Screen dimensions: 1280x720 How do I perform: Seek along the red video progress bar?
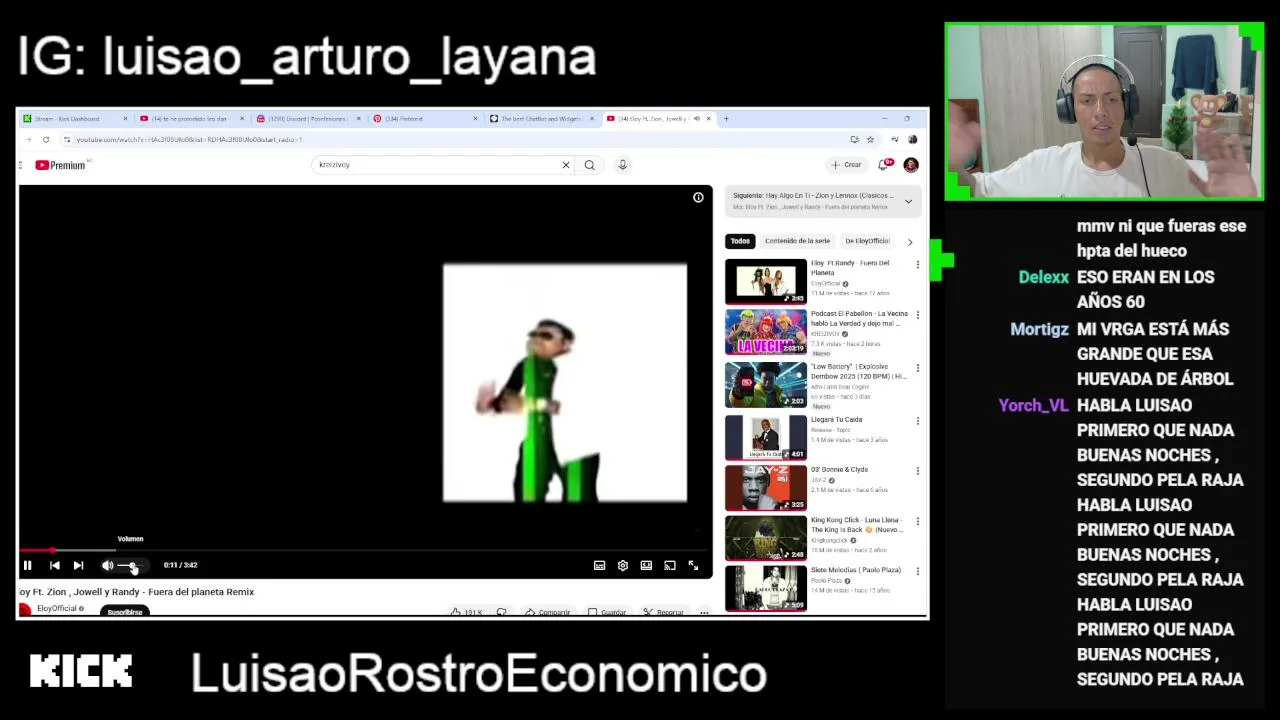(365, 550)
